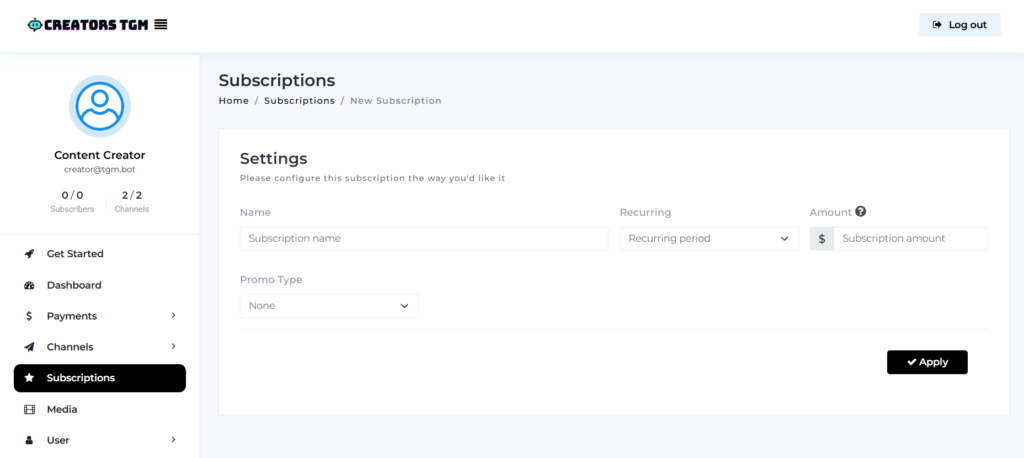1024x458 pixels.
Task: Click the Log out button
Action: point(959,25)
